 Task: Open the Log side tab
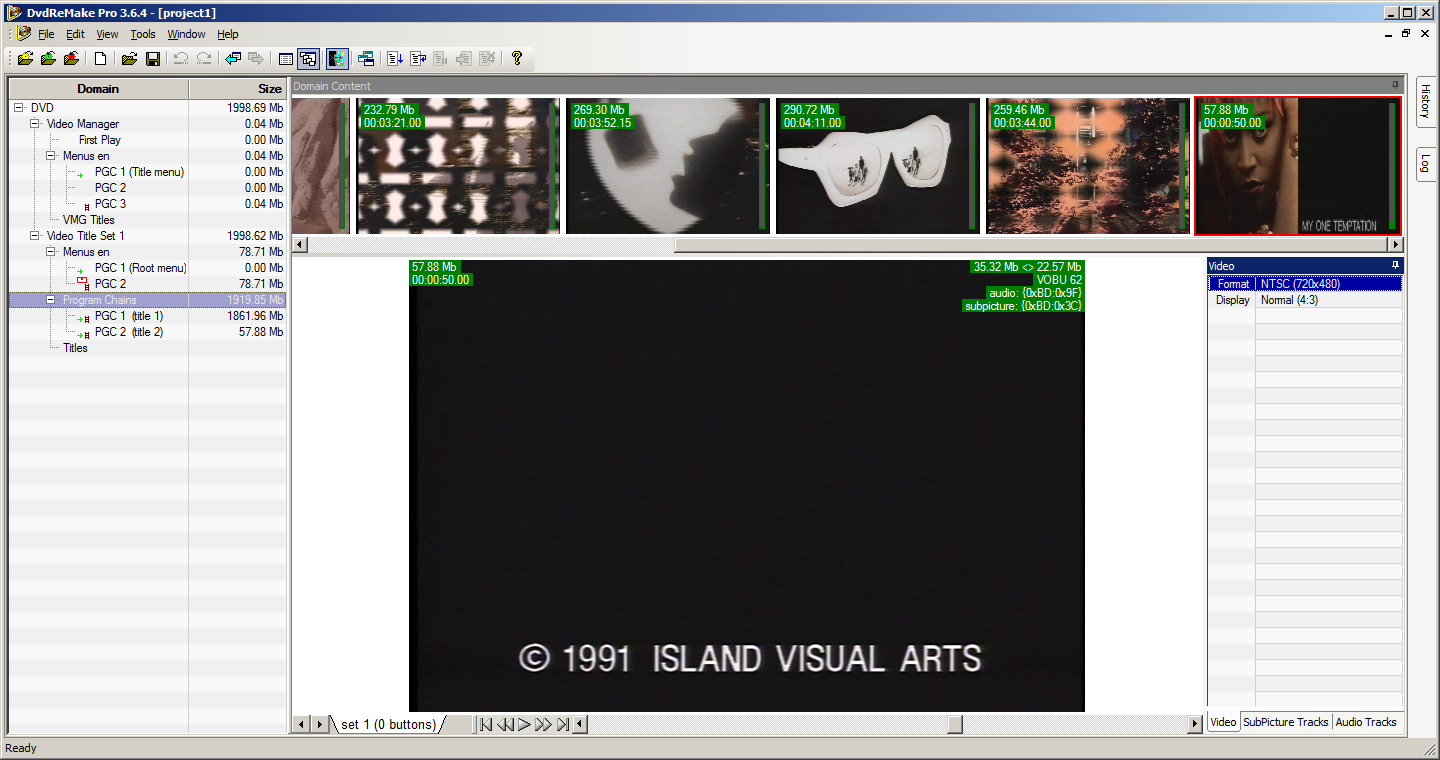click(x=1426, y=164)
